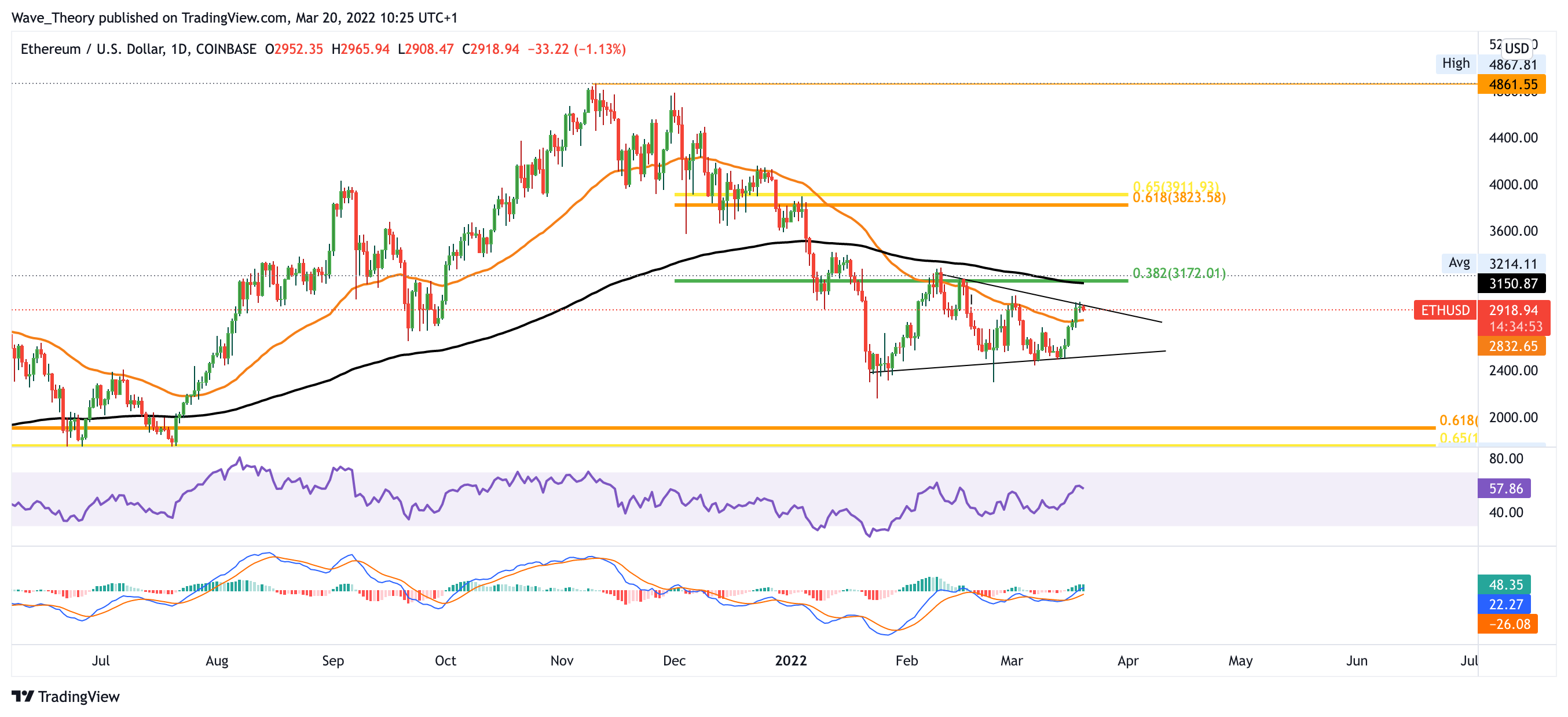The width and height of the screenshot is (1568, 717).
Task: Select the orange 4861.55 price tag
Action: (x=1512, y=84)
